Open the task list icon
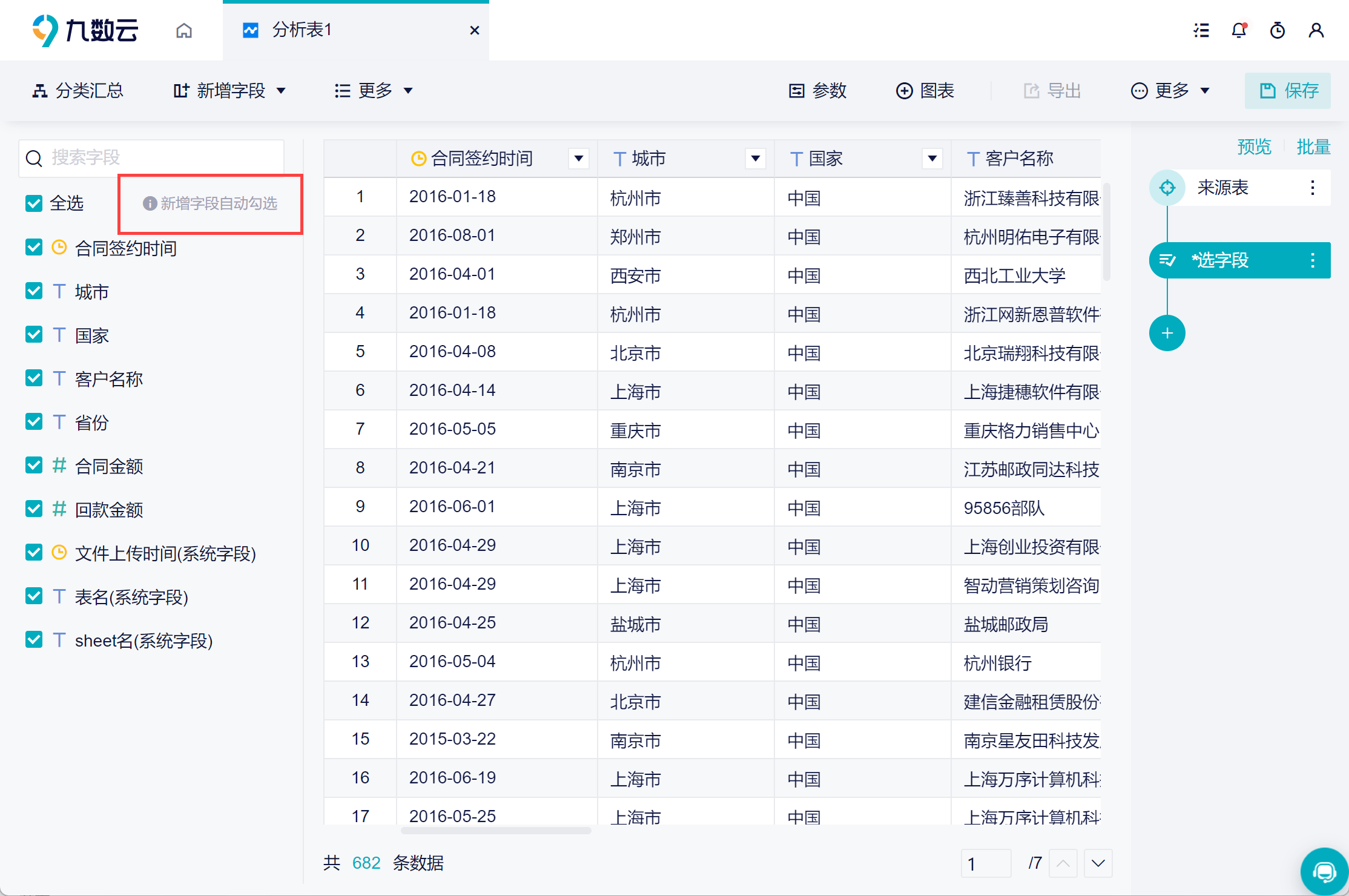1349x896 pixels. [x=1201, y=30]
